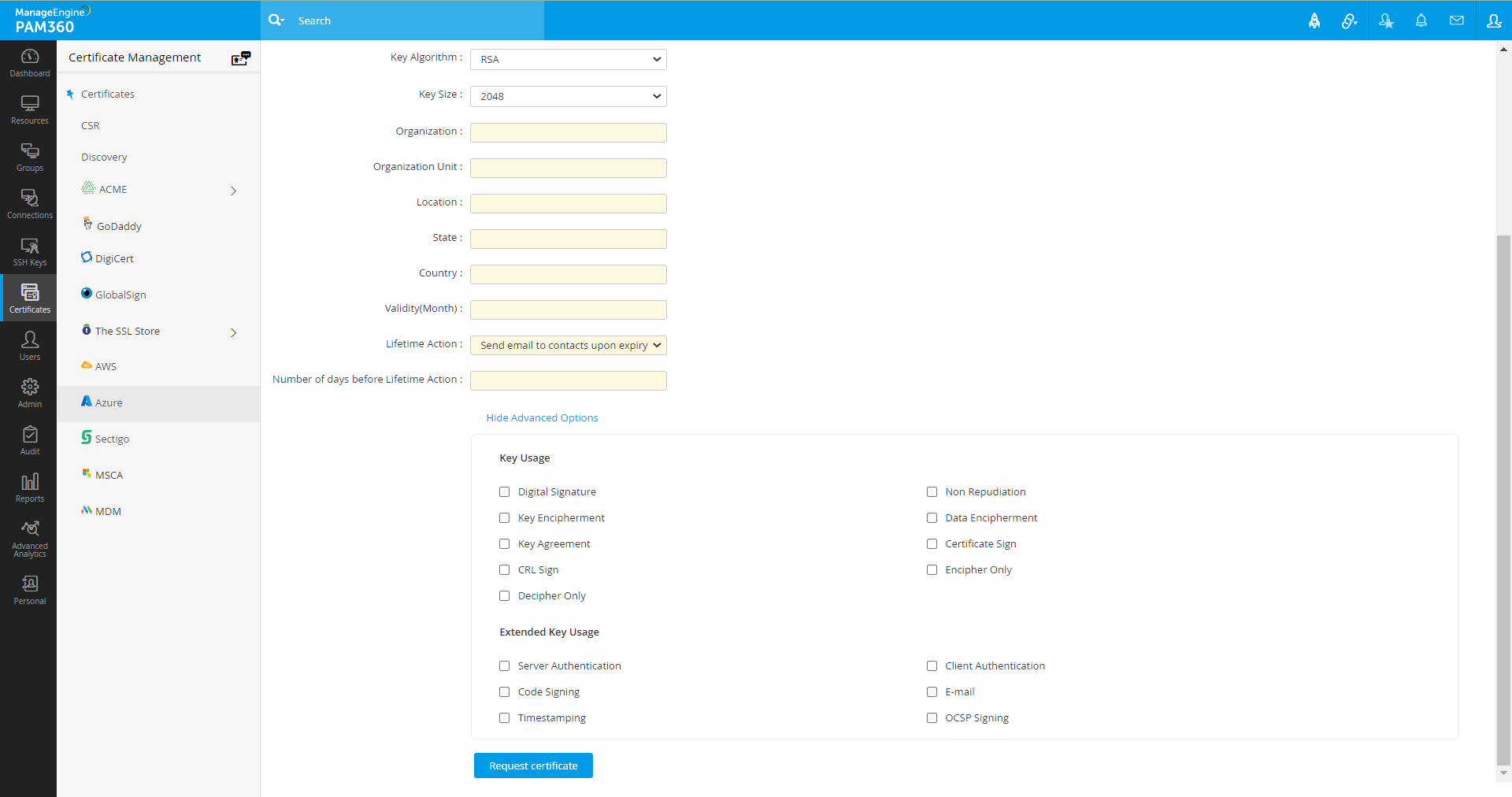Click the Number of days before Lifetime Action field
This screenshot has width=1512, height=797.
click(x=569, y=380)
